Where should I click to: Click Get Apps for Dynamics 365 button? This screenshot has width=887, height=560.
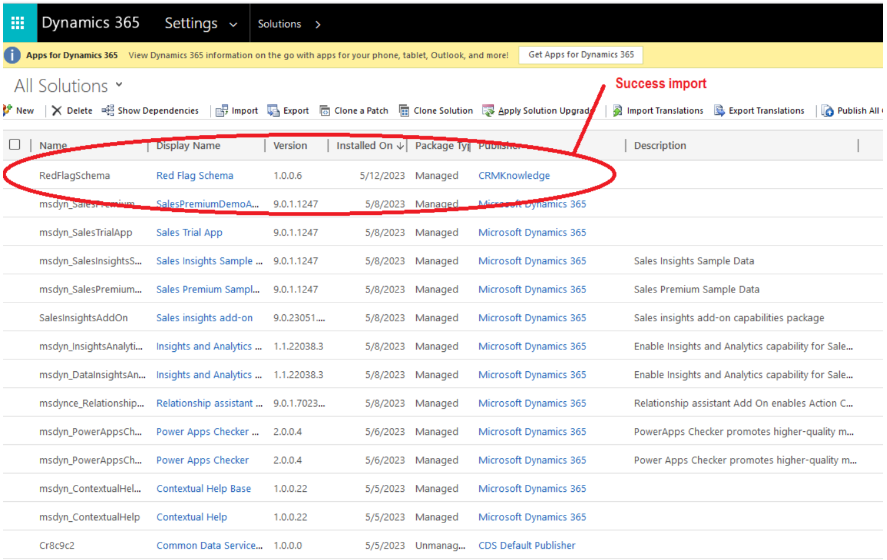581,55
